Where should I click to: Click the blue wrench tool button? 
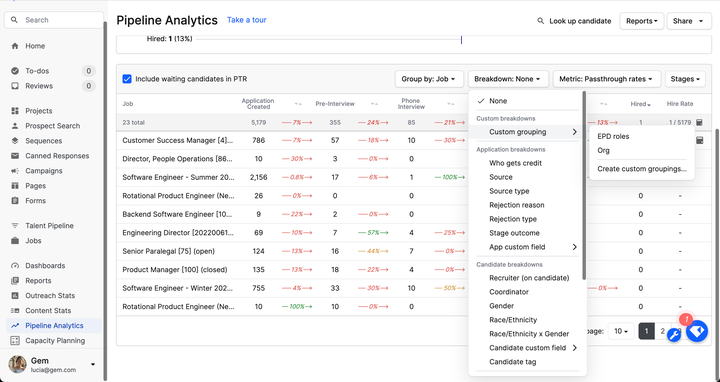point(674,335)
